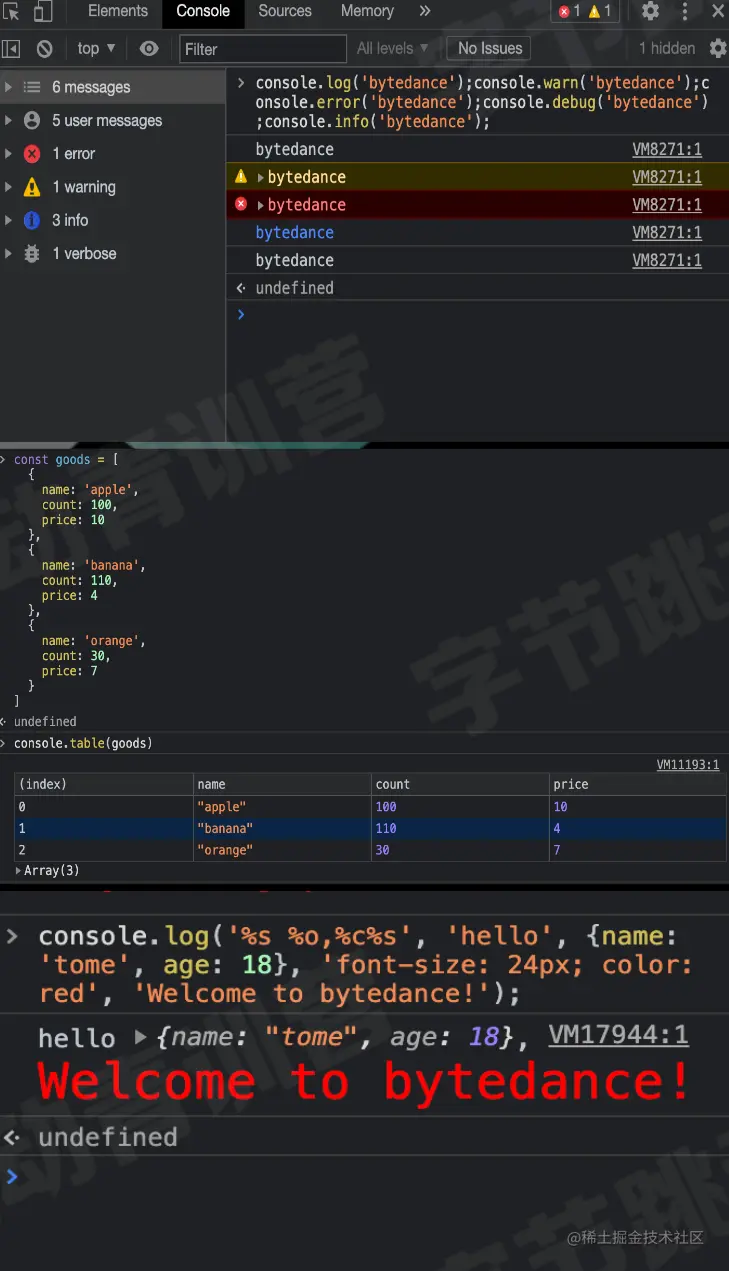Sort table by the (index) column header
Viewport: 729px width, 1271px height.
[x=104, y=784]
